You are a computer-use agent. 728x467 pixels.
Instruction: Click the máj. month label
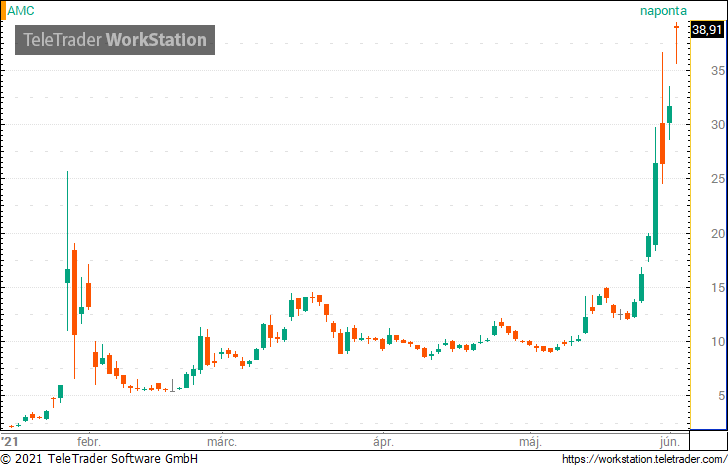[530, 441]
